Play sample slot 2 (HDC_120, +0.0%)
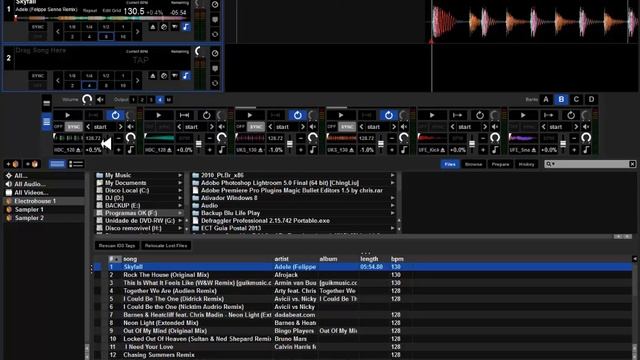This screenshot has width=640, height=360. [159, 115]
